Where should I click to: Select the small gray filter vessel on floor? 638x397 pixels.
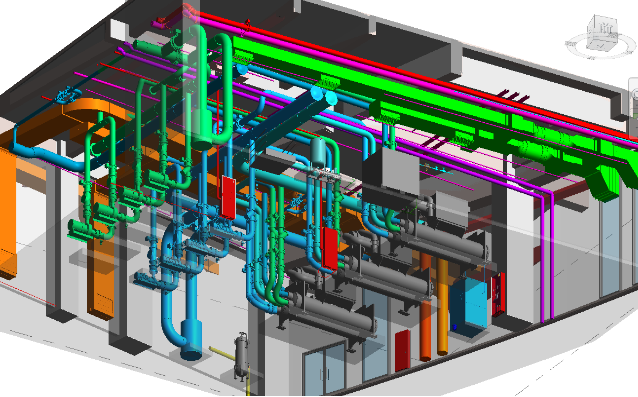pyautogui.click(x=241, y=356)
